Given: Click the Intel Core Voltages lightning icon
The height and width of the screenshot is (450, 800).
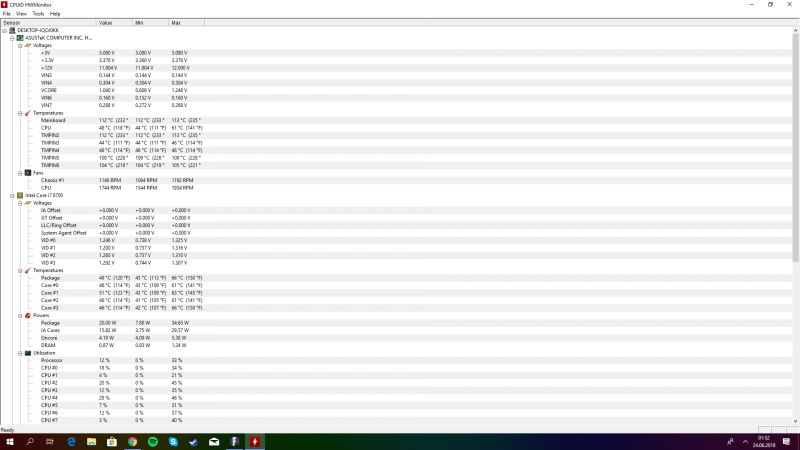Looking at the screenshot, I should pyautogui.click(x=28, y=203).
